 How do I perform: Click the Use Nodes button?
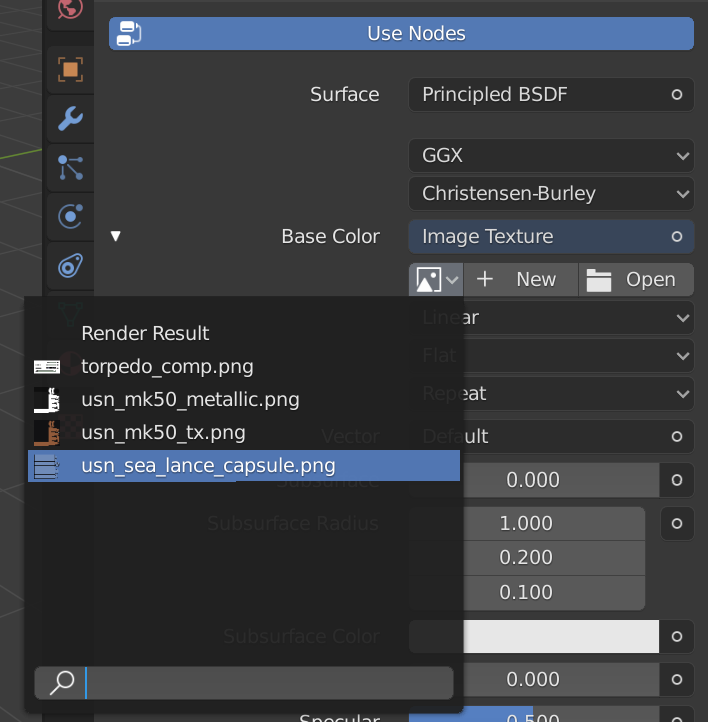401,34
